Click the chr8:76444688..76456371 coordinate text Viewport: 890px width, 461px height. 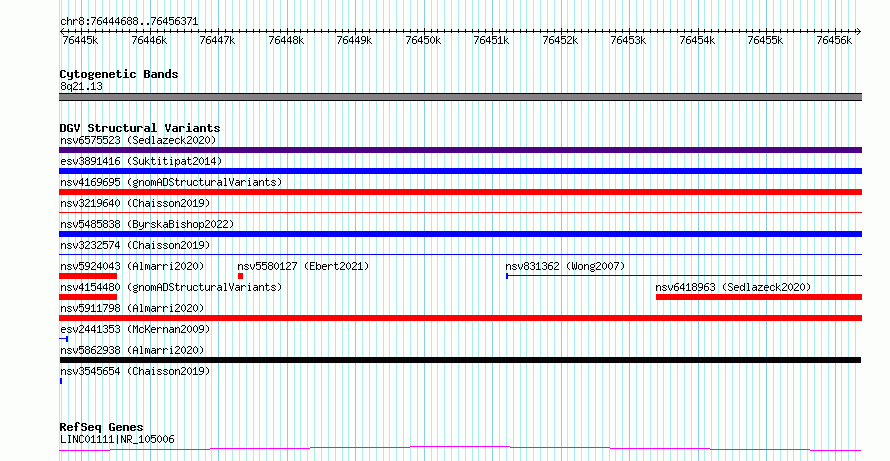129,22
